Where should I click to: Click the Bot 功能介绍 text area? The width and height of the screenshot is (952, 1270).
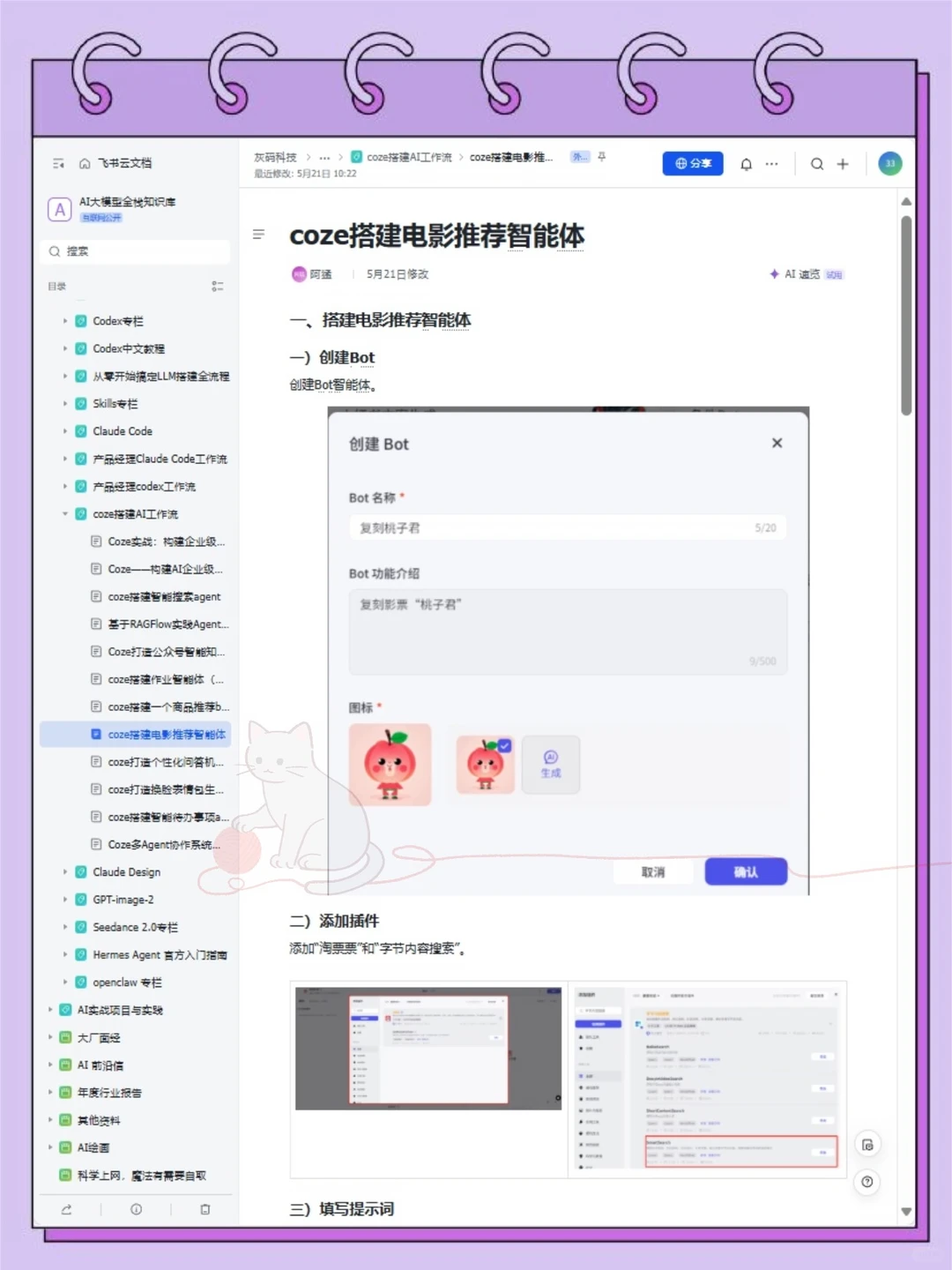click(568, 632)
